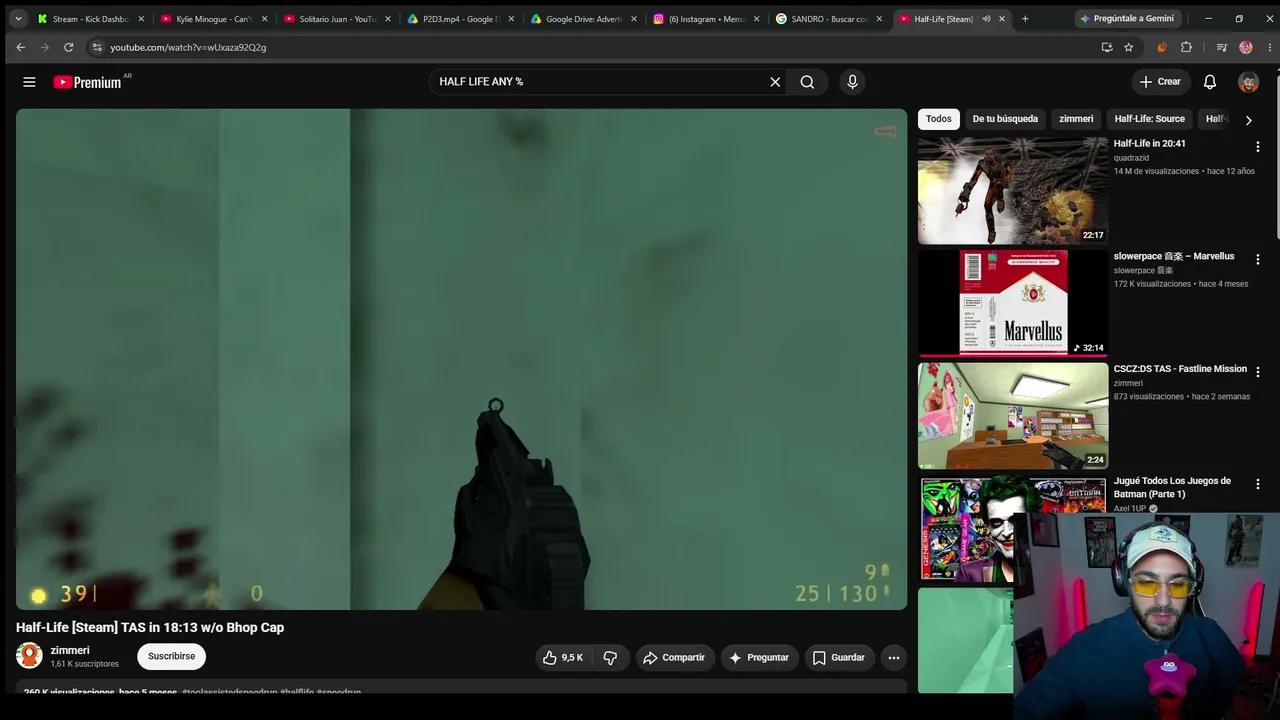Filter by Half-Life: Source chip
The width and height of the screenshot is (1280, 720).
1150,119
